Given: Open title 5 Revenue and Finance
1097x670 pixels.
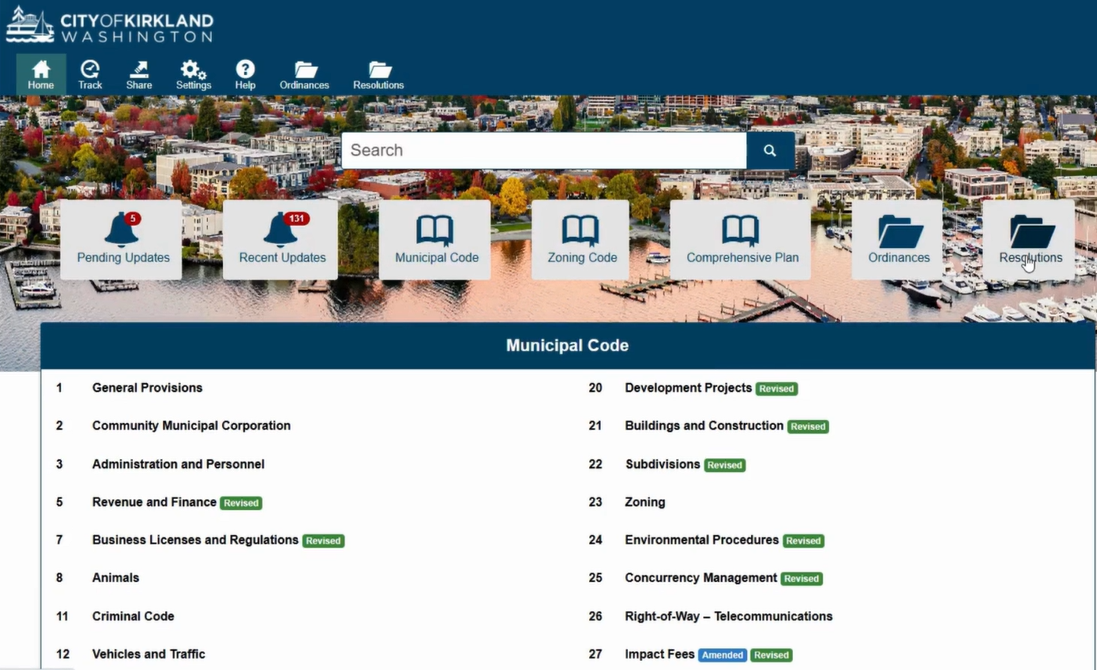Looking at the screenshot, I should [154, 502].
